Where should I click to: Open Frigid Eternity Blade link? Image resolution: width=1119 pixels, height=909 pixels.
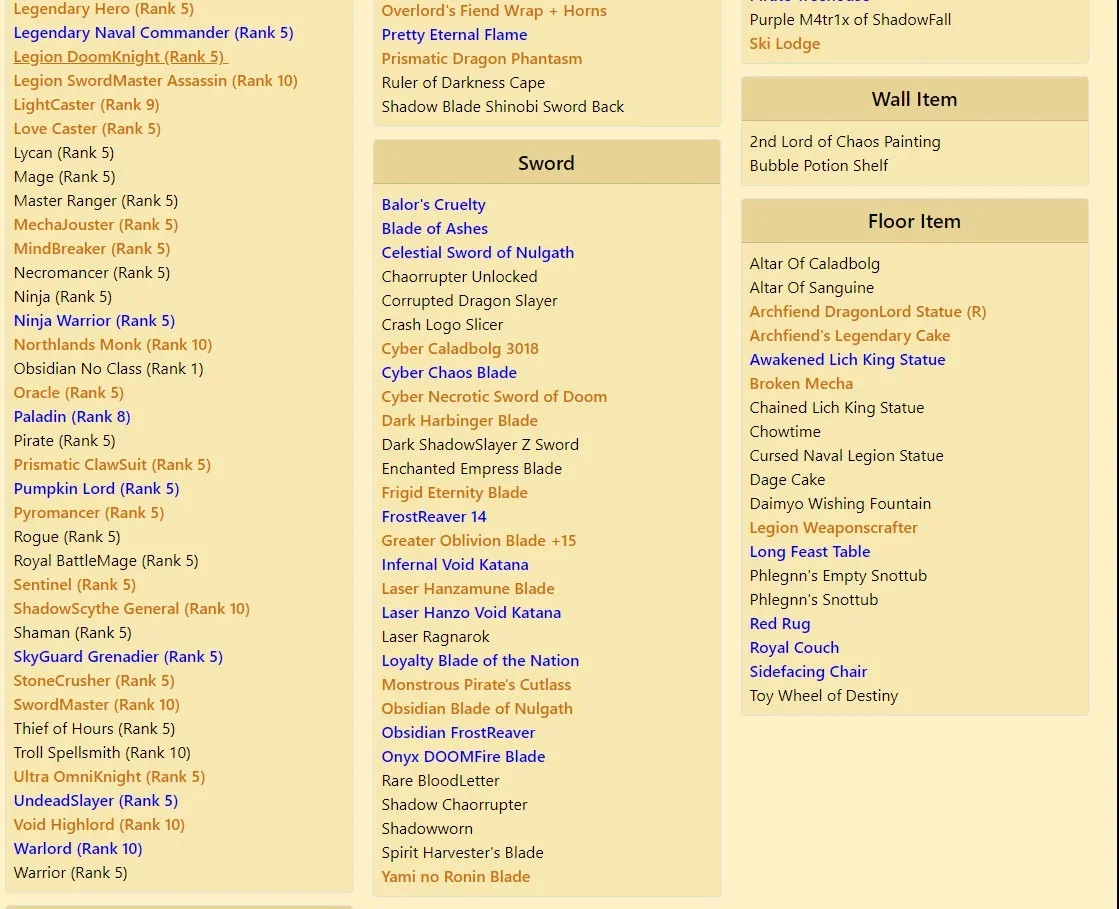(455, 493)
